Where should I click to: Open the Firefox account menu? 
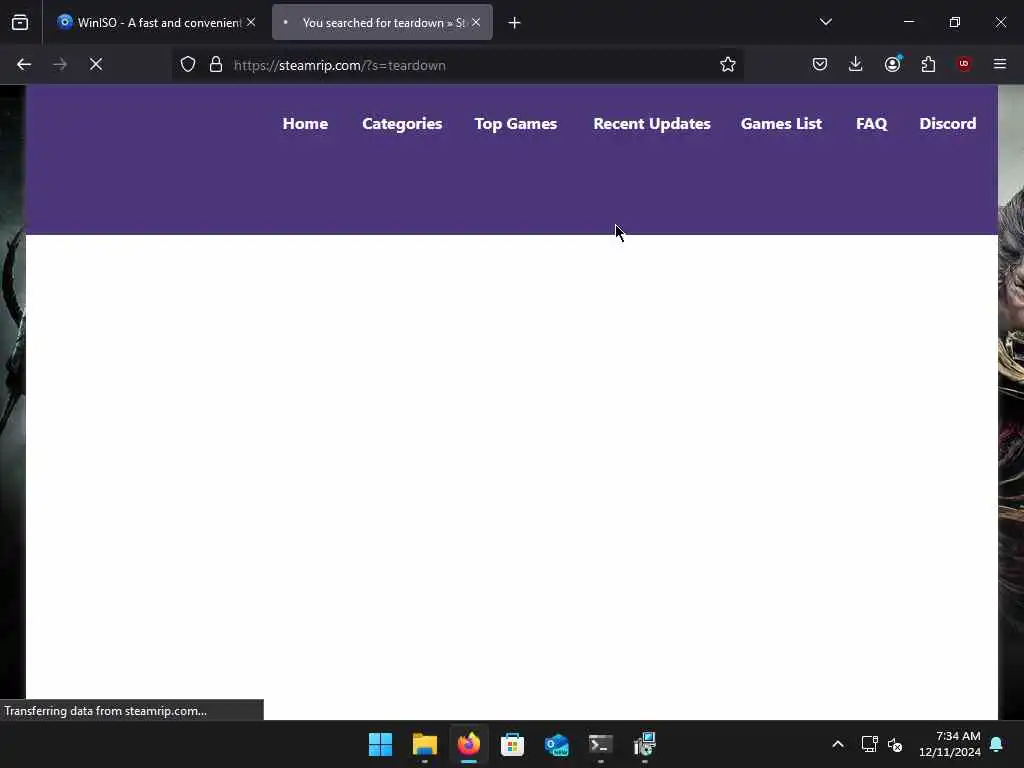click(x=892, y=64)
